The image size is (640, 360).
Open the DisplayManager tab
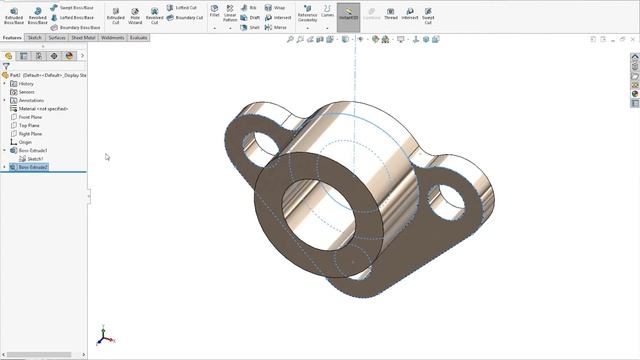click(69, 56)
